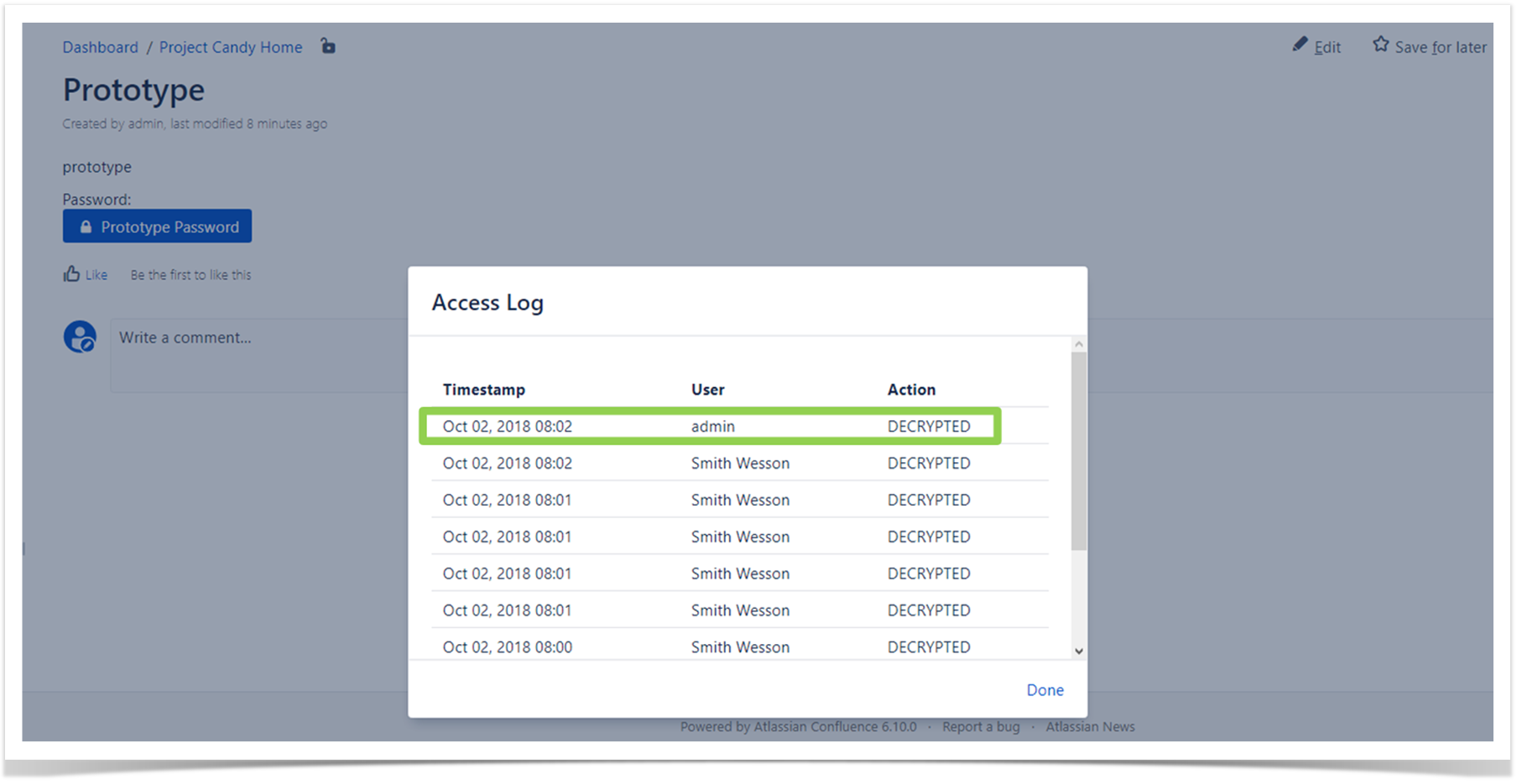The image size is (1522, 784).
Task: Click Oct 02, 2018 08:02 admin row timestamp
Action: [508, 427]
